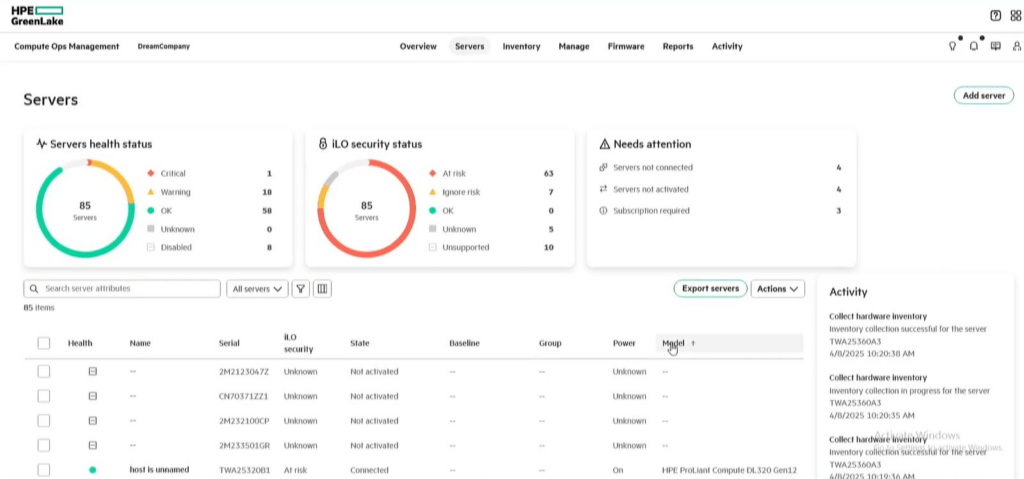Open the Reports tab
This screenshot has width=1024, height=479.
(x=678, y=46)
